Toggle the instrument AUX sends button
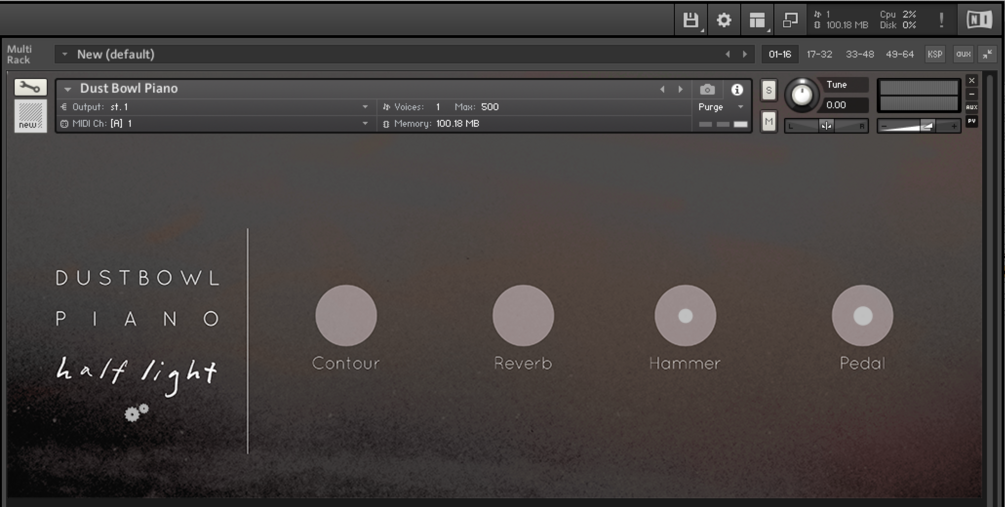The height and width of the screenshot is (507, 1005). pyautogui.click(x=972, y=108)
